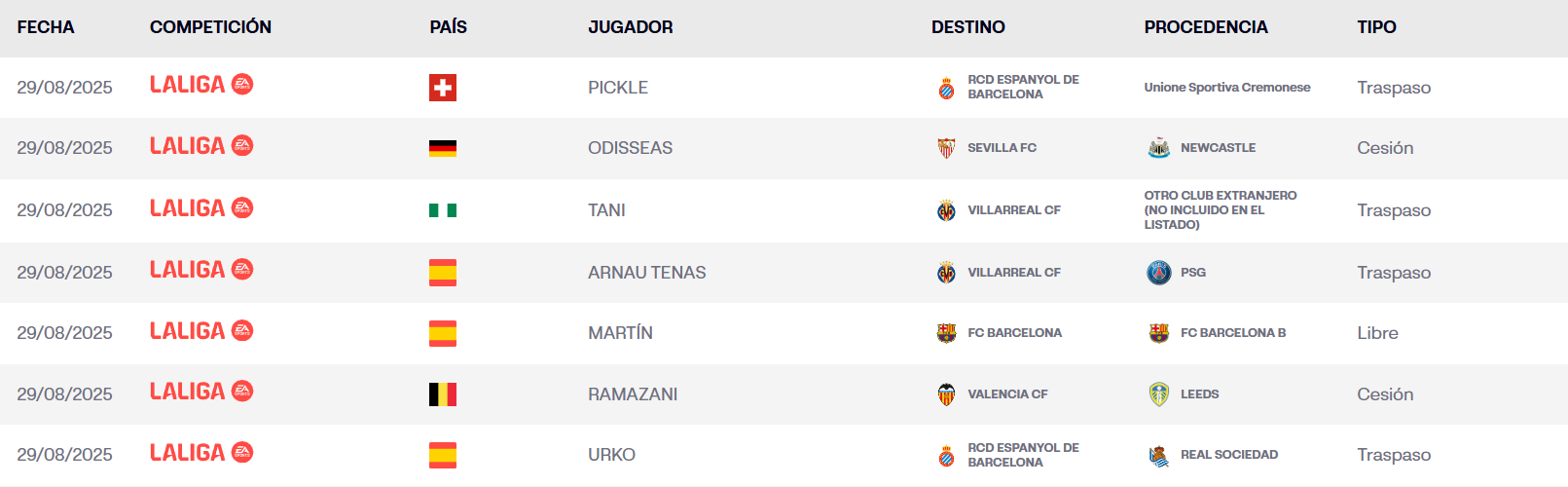Click the Nigeria flag beside TANI
This screenshot has width=1568, height=487.
coord(443,210)
